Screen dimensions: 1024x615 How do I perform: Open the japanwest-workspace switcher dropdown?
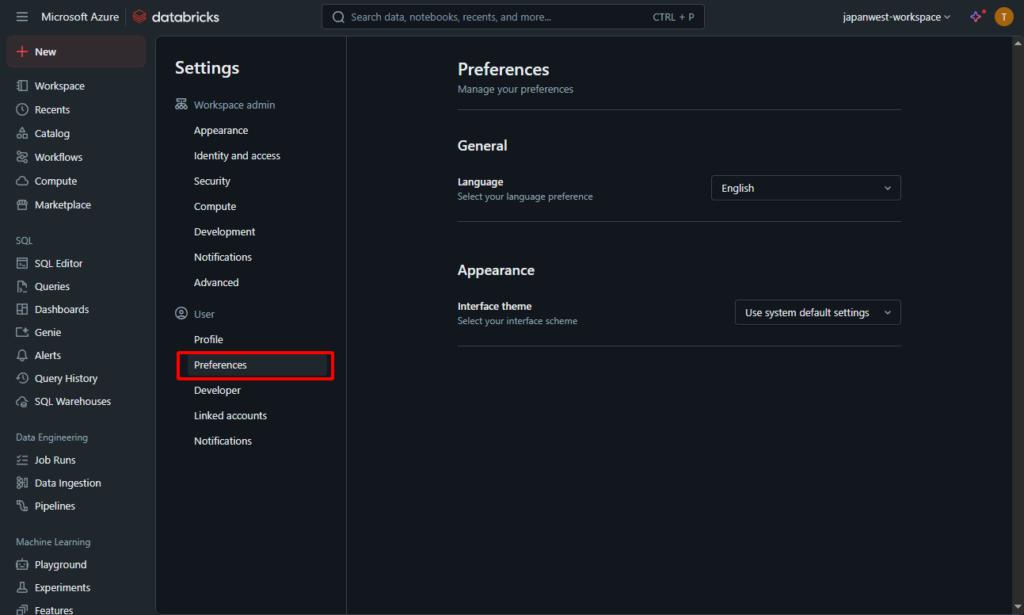point(896,17)
